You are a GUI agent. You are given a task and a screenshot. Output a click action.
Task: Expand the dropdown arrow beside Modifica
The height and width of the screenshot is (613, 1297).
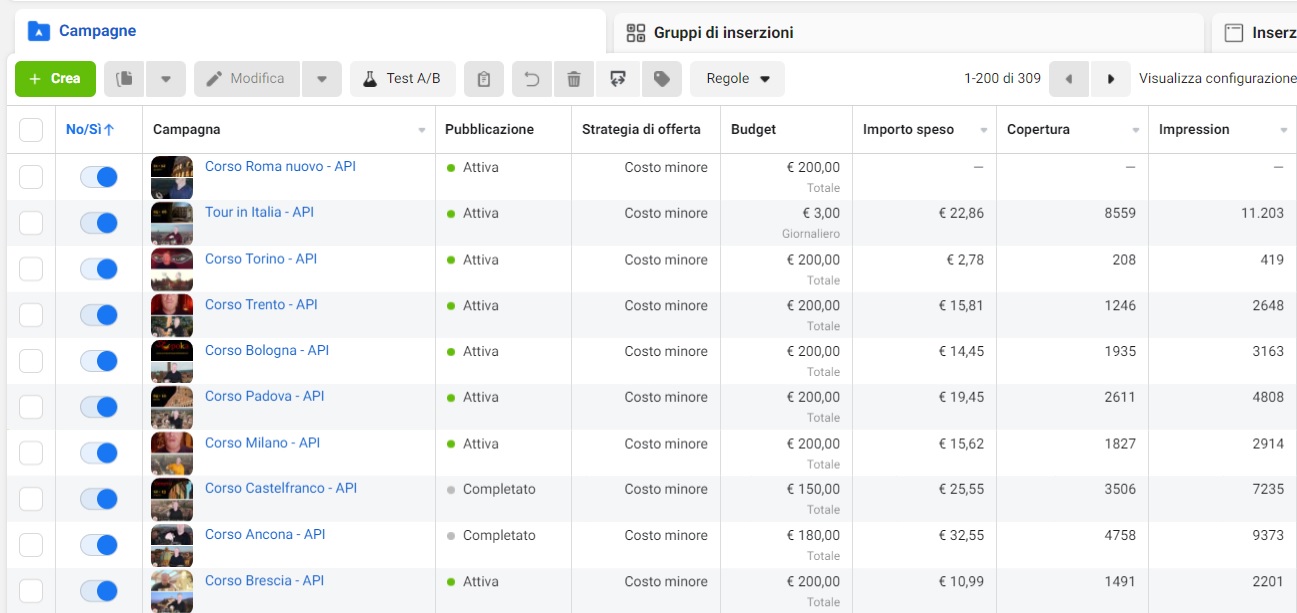pyautogui.click(x=322, y=79)
